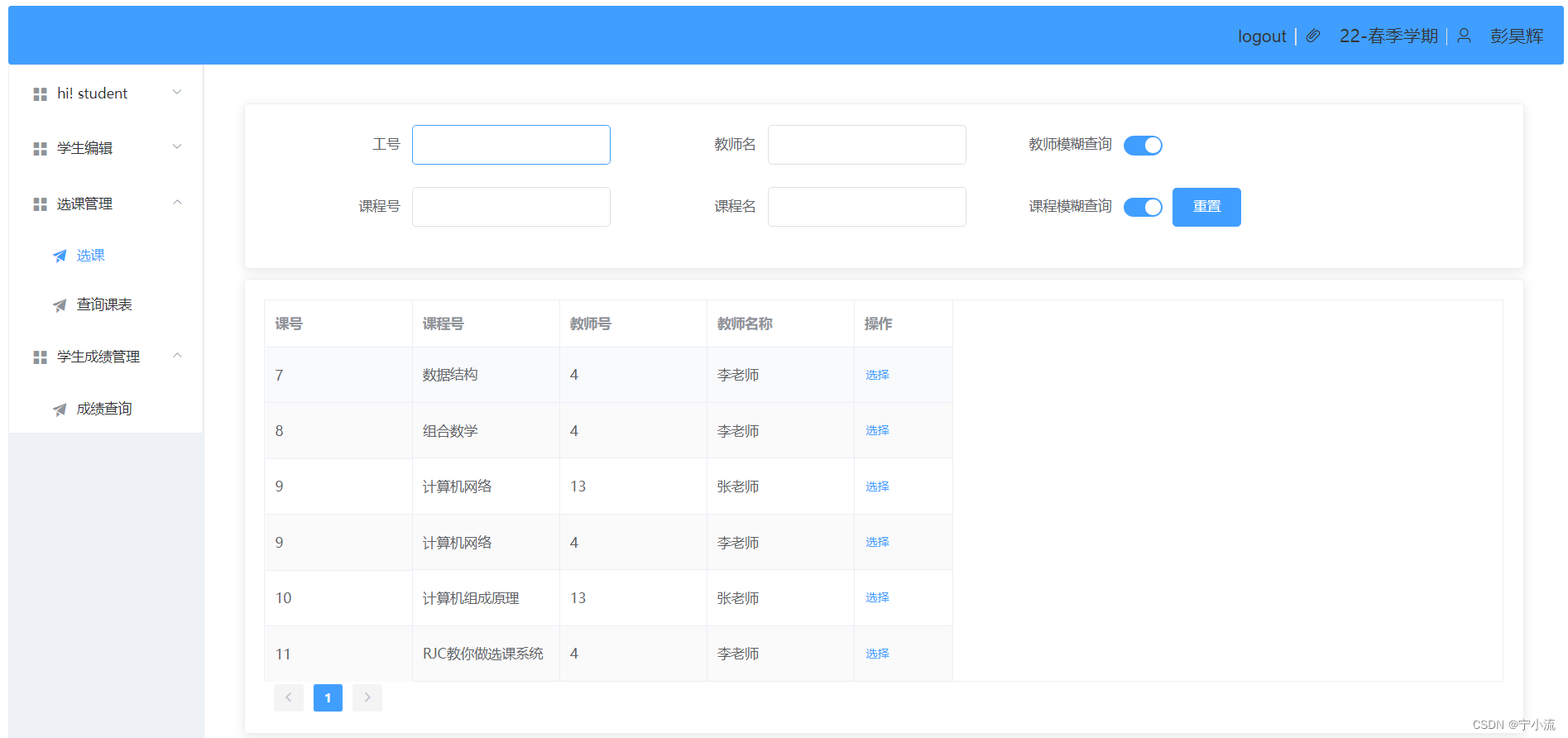Focus the 课程号 input field
This screenshot has height=738, width=1568.
(x=511, y=207)
